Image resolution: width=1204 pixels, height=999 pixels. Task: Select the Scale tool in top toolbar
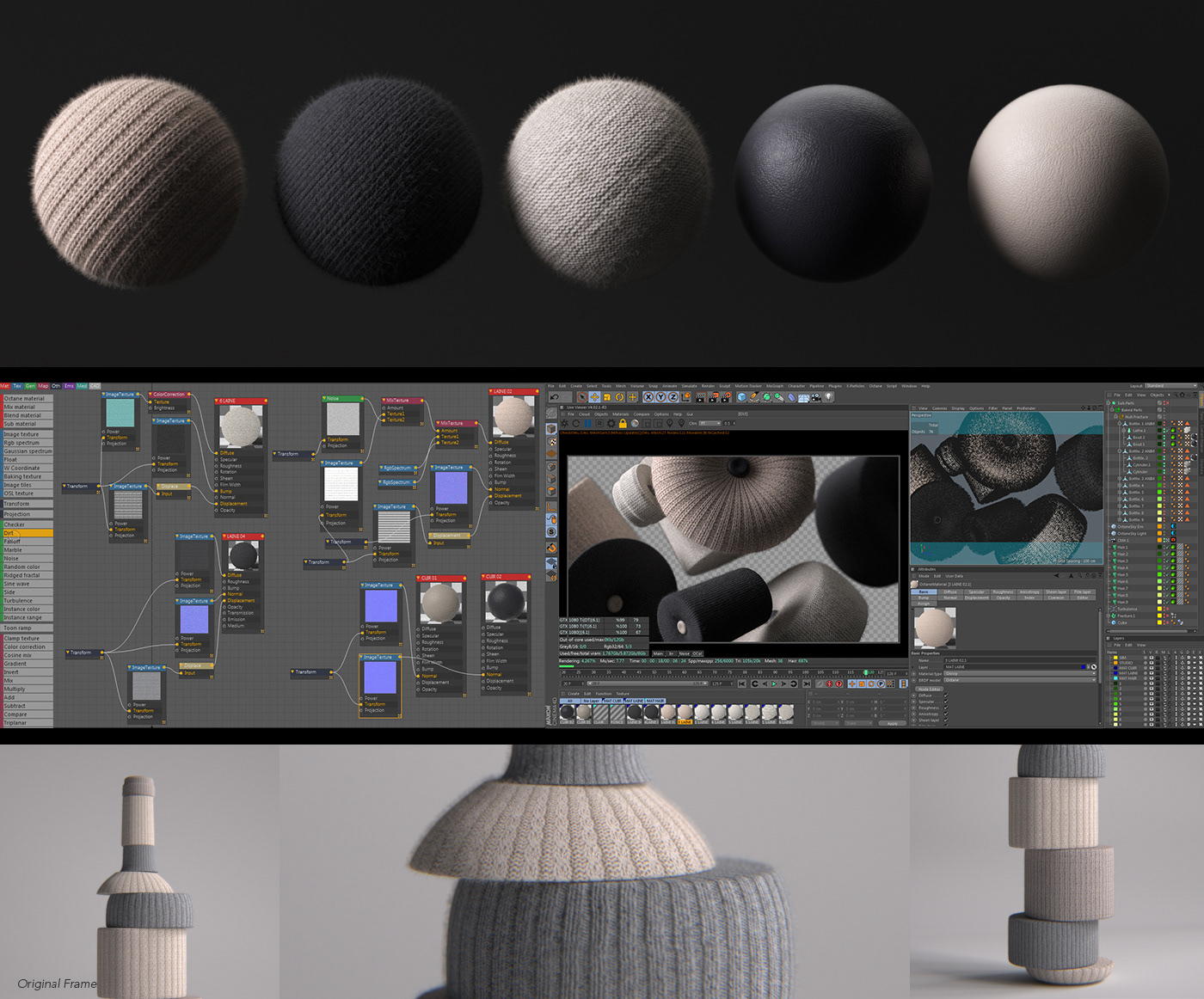click(607, 397)
